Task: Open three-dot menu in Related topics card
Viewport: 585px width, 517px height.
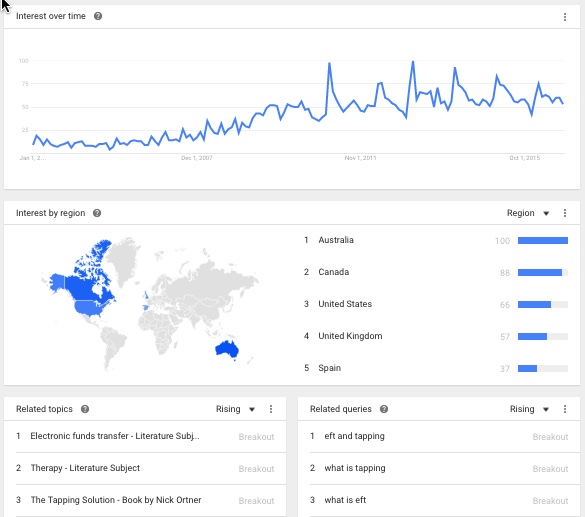Action: [271, 409]
